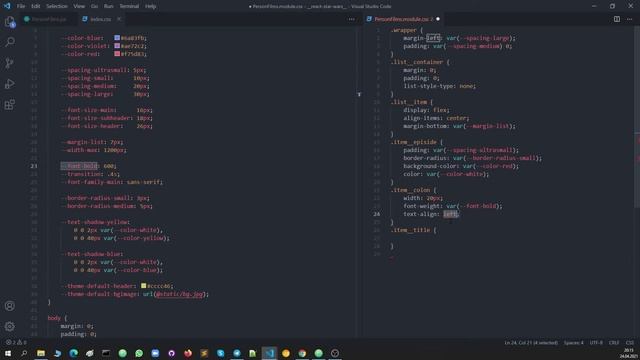Open the View menu
640x360 pixels.
pyautogui.click(x=79, y=6)
